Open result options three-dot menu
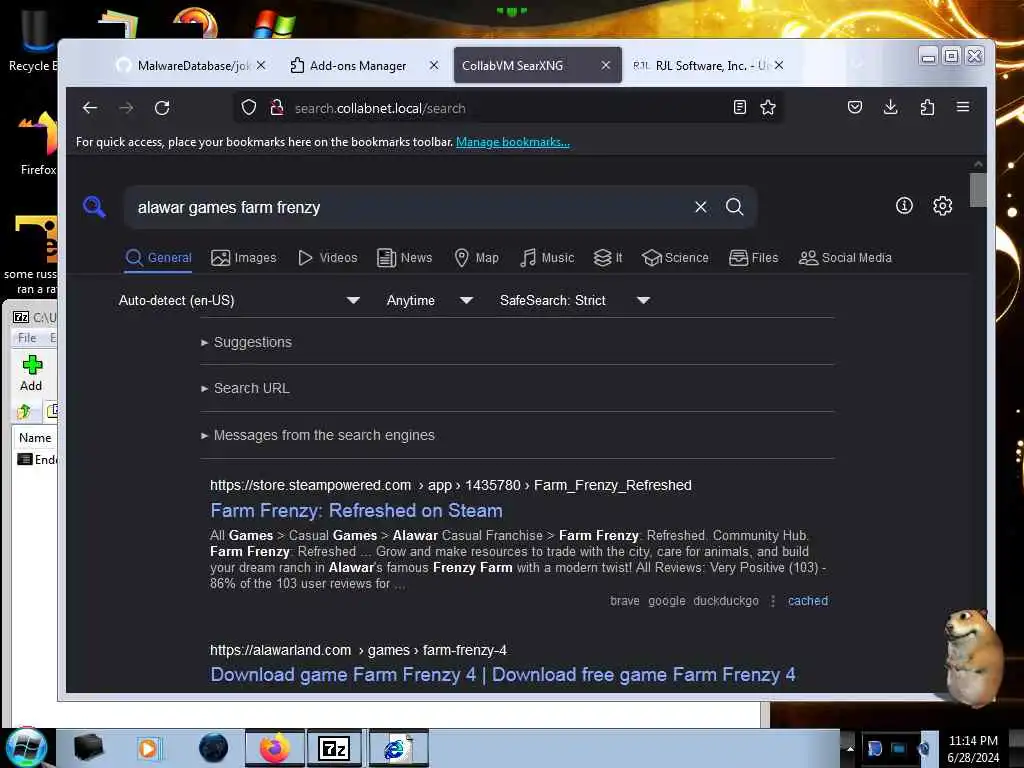The image size is (1024, 768). 773,601
